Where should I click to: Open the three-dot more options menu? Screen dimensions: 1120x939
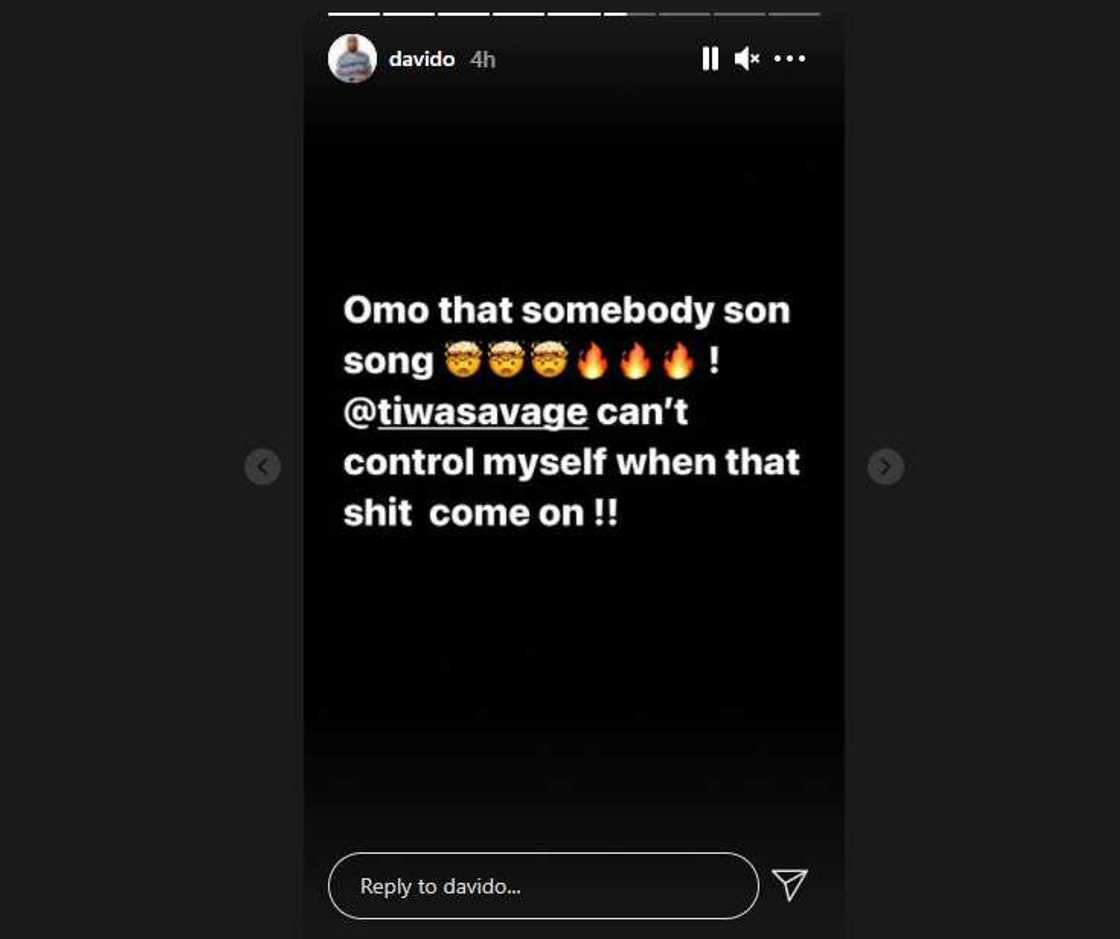(x=789, y=59)
